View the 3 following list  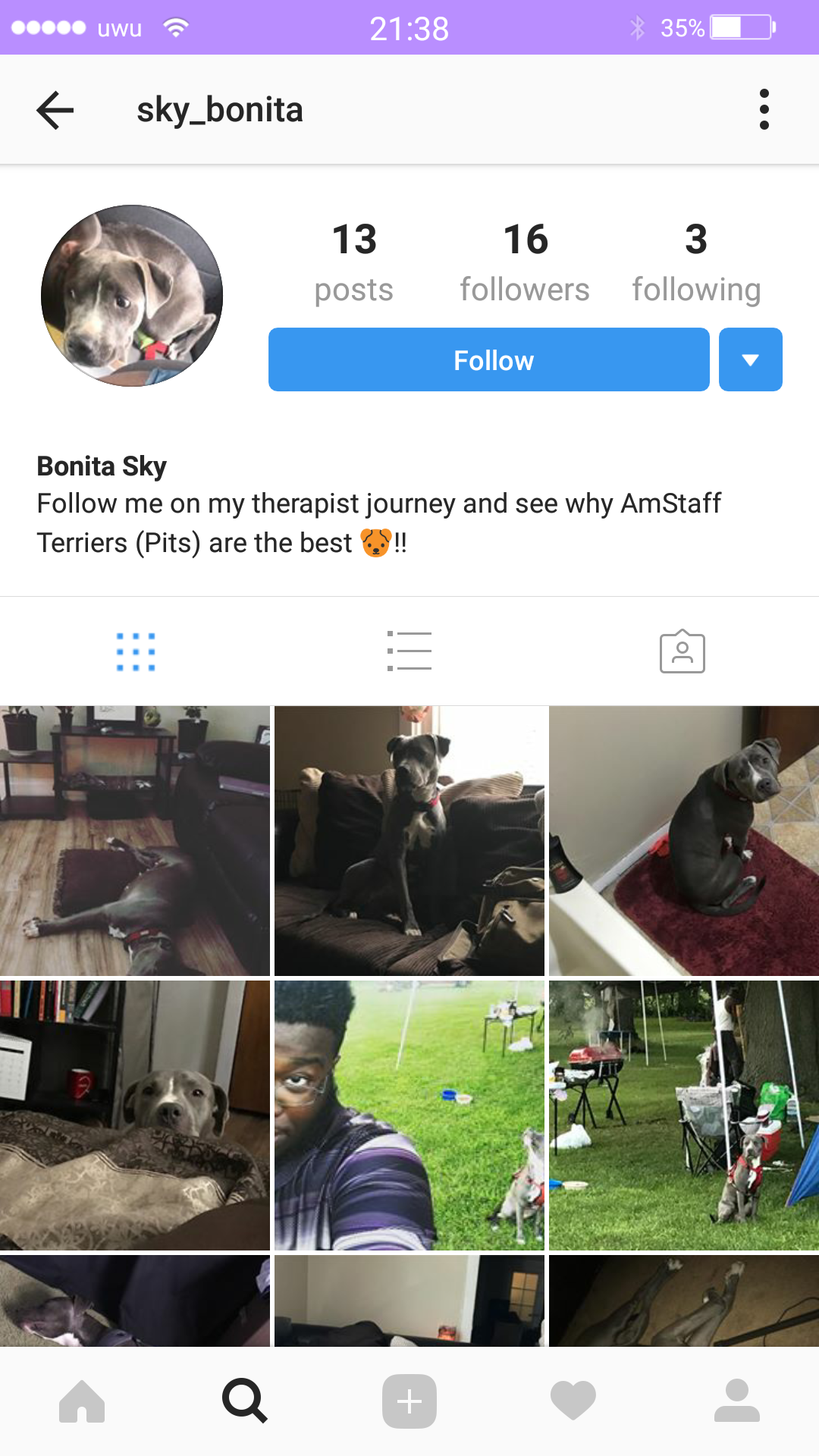click(x=696, y=262)
